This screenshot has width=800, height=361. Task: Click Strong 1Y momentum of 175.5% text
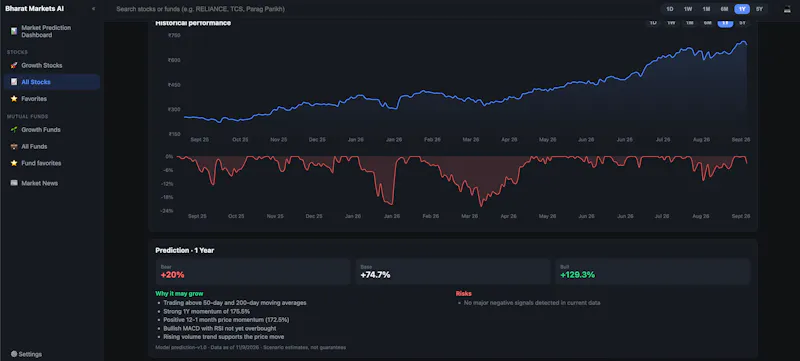207,311
